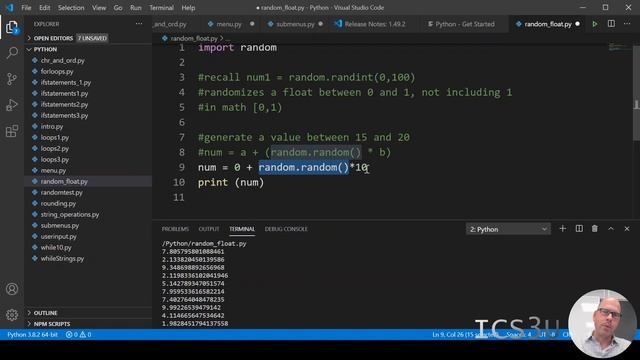The height and width of the screenshot is (360, 640).
Task: Open Source Control view in activity bar
Action: [x=12, y=79]
